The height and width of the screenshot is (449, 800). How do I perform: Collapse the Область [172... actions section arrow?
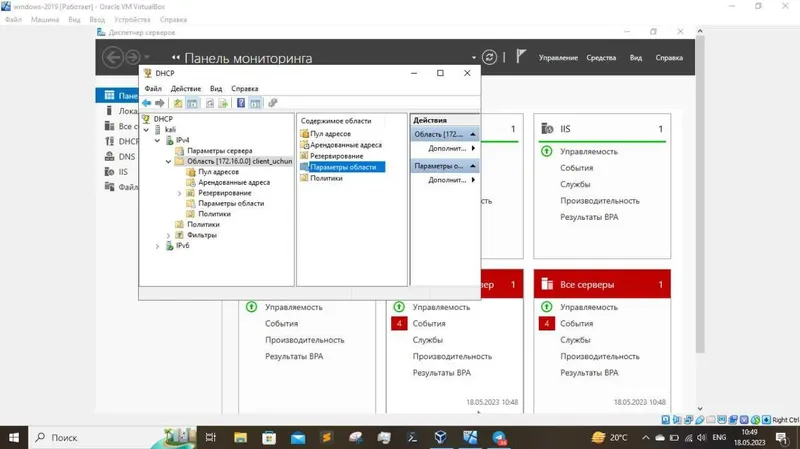[x=473, y=134]
